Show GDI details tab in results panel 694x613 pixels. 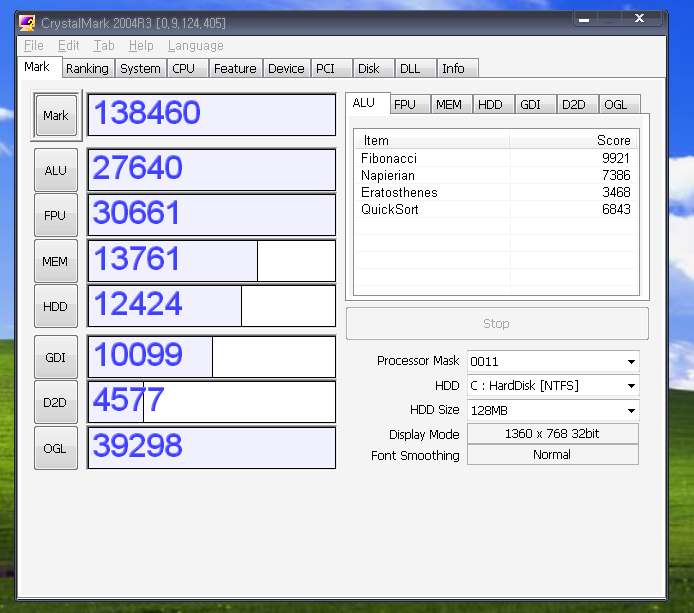(x=536, y=104)
